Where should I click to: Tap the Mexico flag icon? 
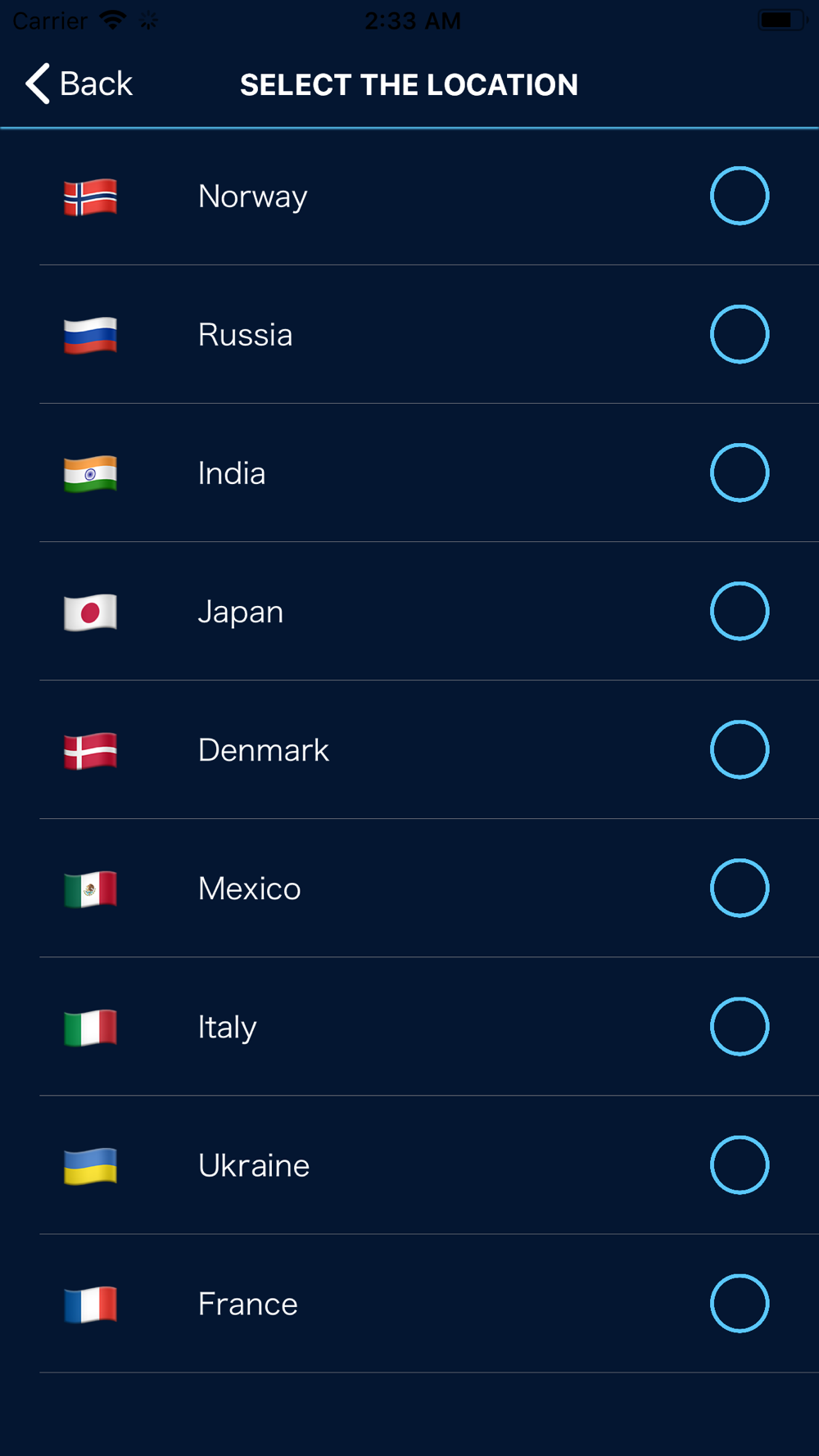(x=91, y=889)
